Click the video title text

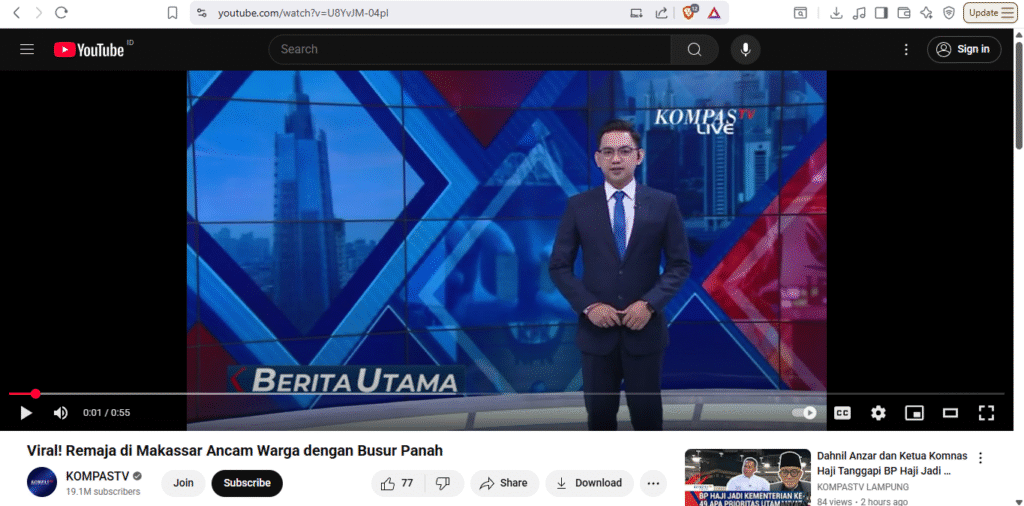pyautogui.click(x=235, y=451)
